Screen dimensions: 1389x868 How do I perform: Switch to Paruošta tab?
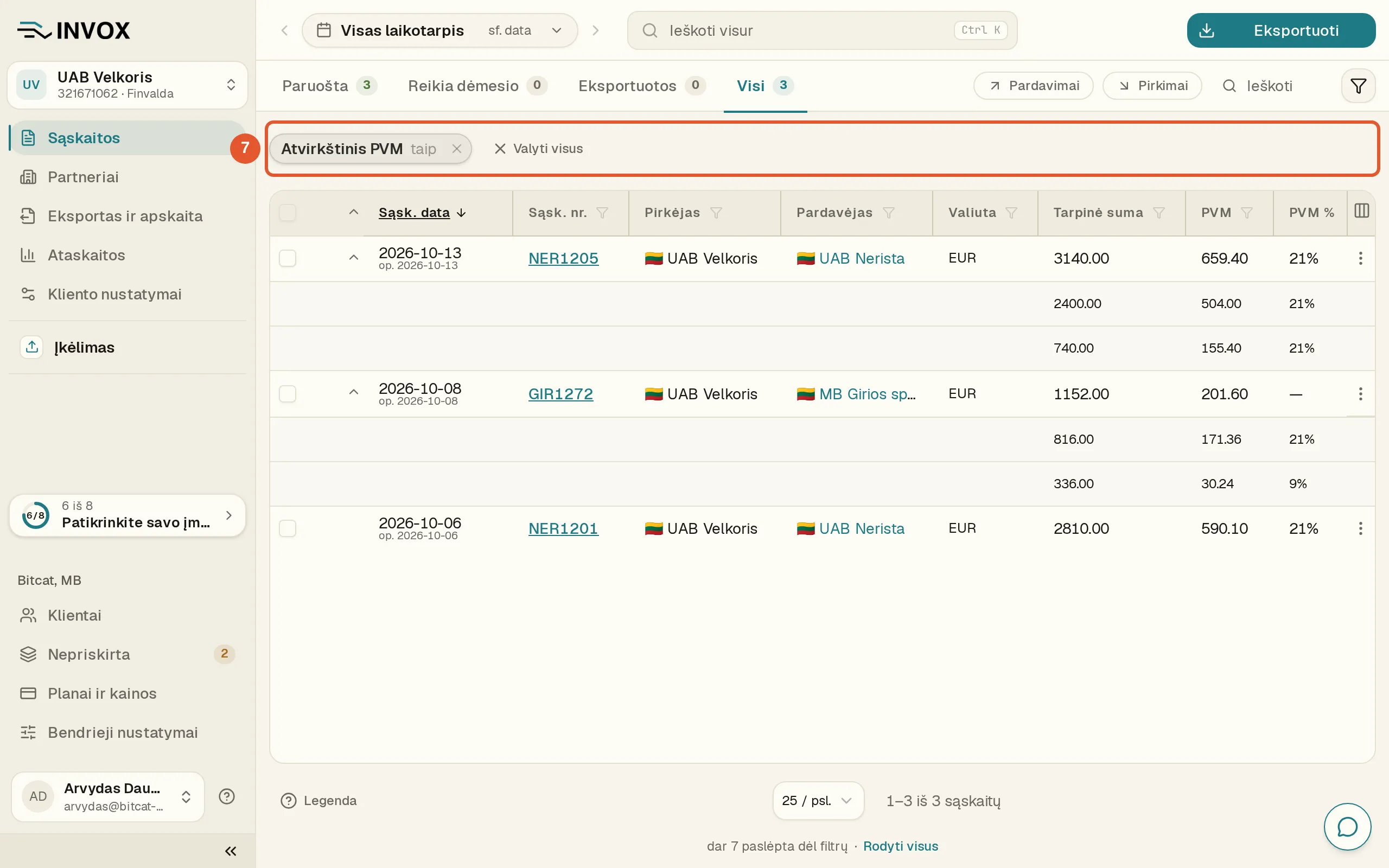(x=329, y=86)
